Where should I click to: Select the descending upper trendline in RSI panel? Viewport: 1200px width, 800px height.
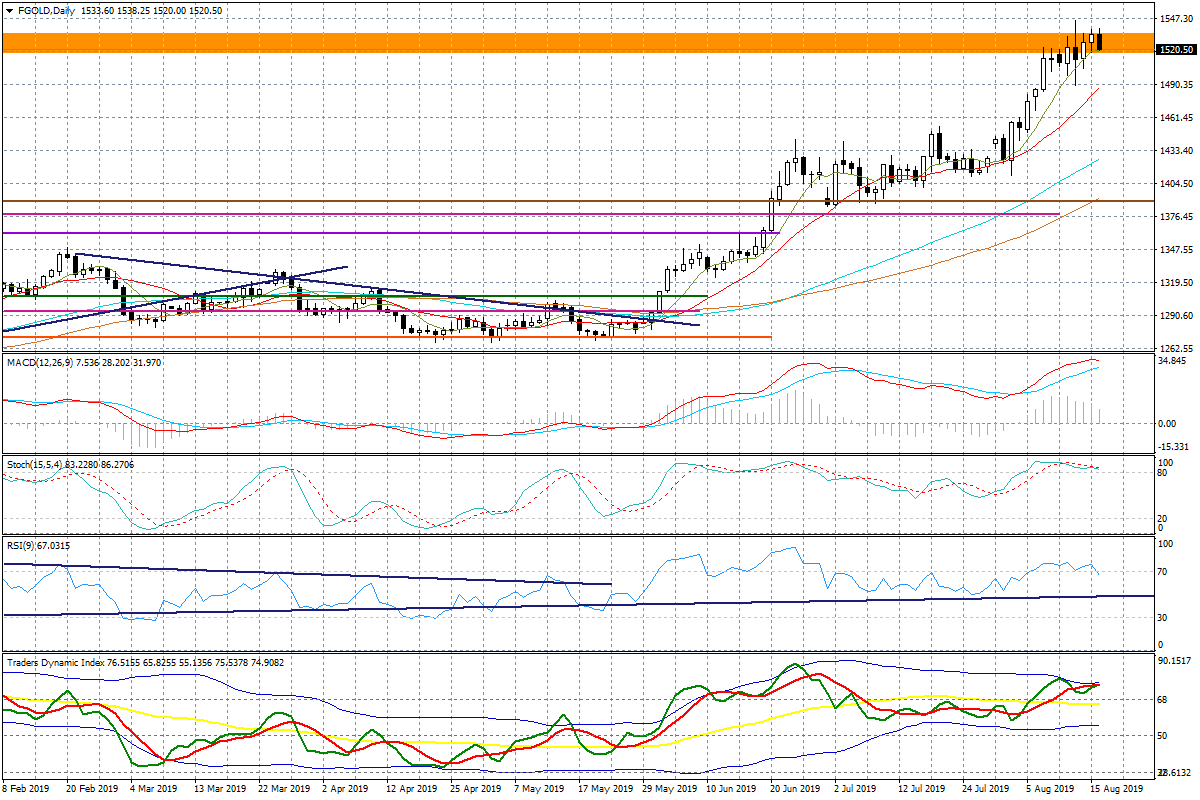pyautogui.click(x=300, y=574)
